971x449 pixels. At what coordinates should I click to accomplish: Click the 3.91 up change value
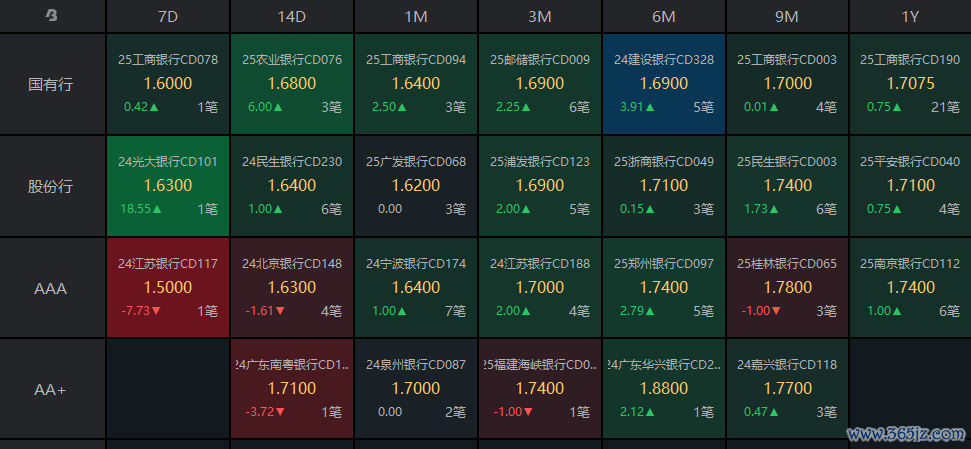pos(637,107)
